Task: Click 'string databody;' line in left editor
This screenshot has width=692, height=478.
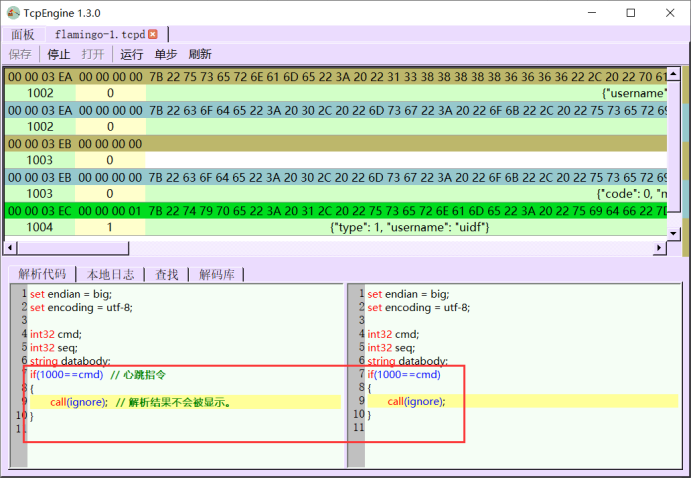Action: 70,361
